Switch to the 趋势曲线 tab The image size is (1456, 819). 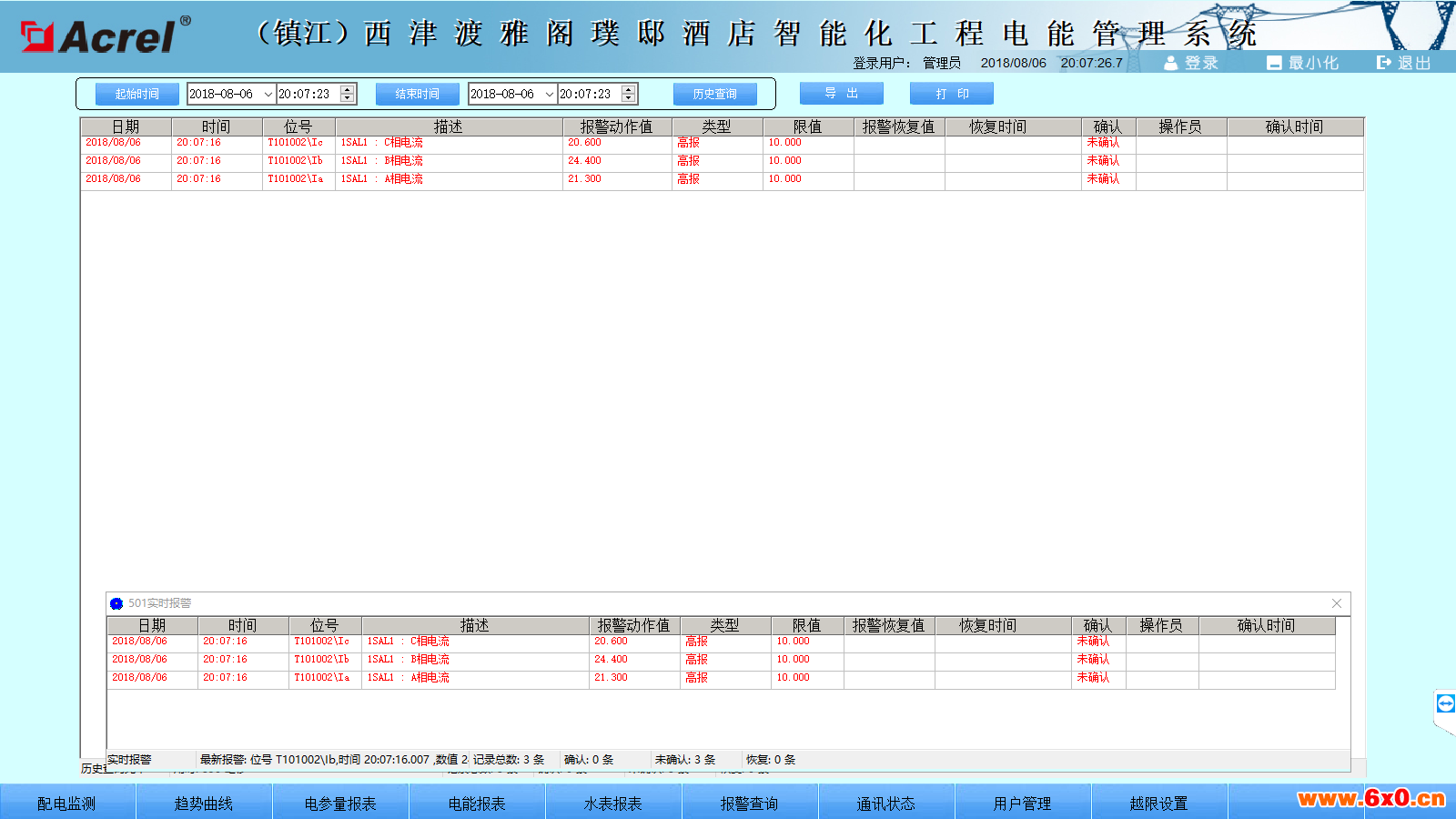203,804
